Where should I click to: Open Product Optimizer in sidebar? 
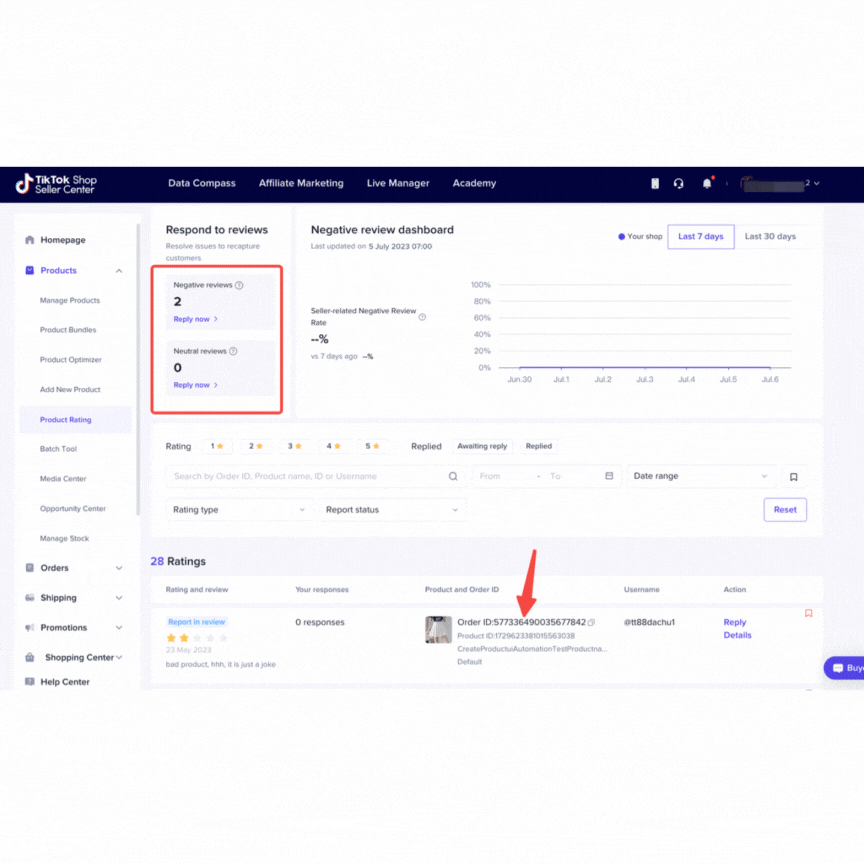[71, 359]
